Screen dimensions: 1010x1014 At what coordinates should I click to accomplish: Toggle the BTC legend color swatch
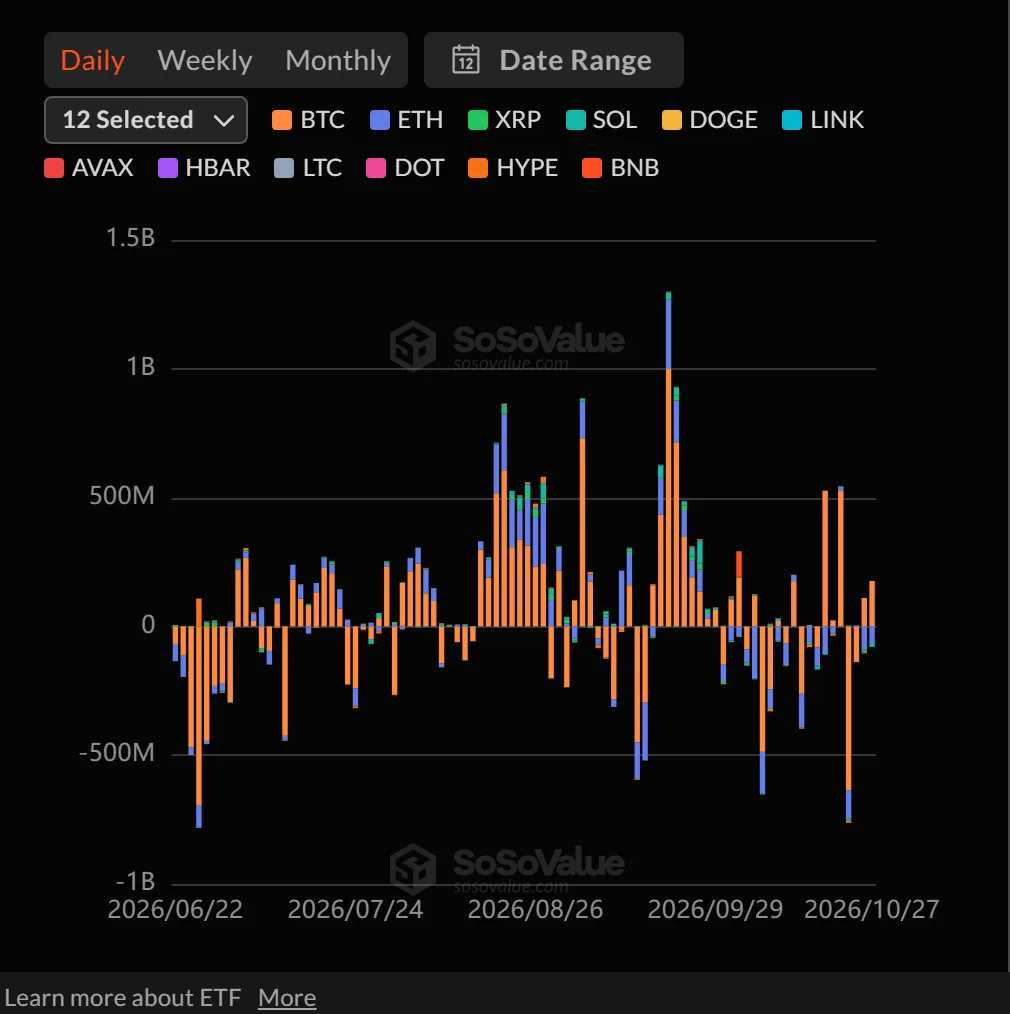[282, 120]
